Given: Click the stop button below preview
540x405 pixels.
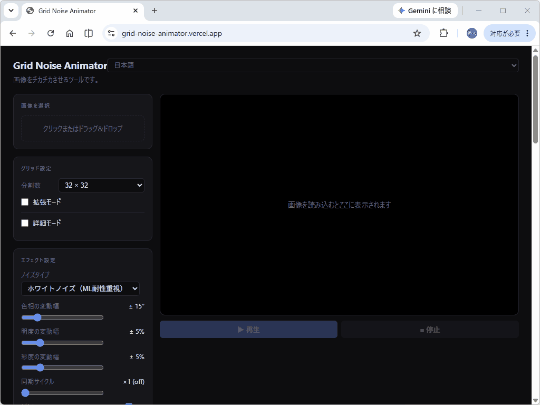Looking at the screenshot, I should pos(430,330).
